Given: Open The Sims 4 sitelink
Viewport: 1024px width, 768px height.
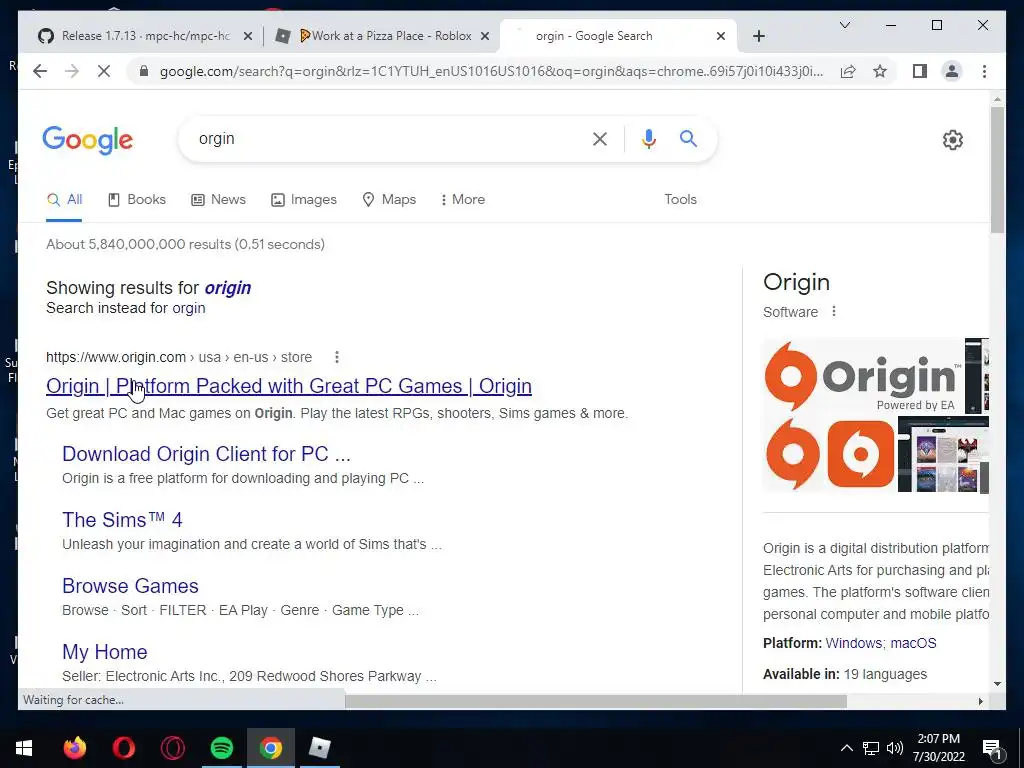Looking at the screenshot, I should coord(122,520).
